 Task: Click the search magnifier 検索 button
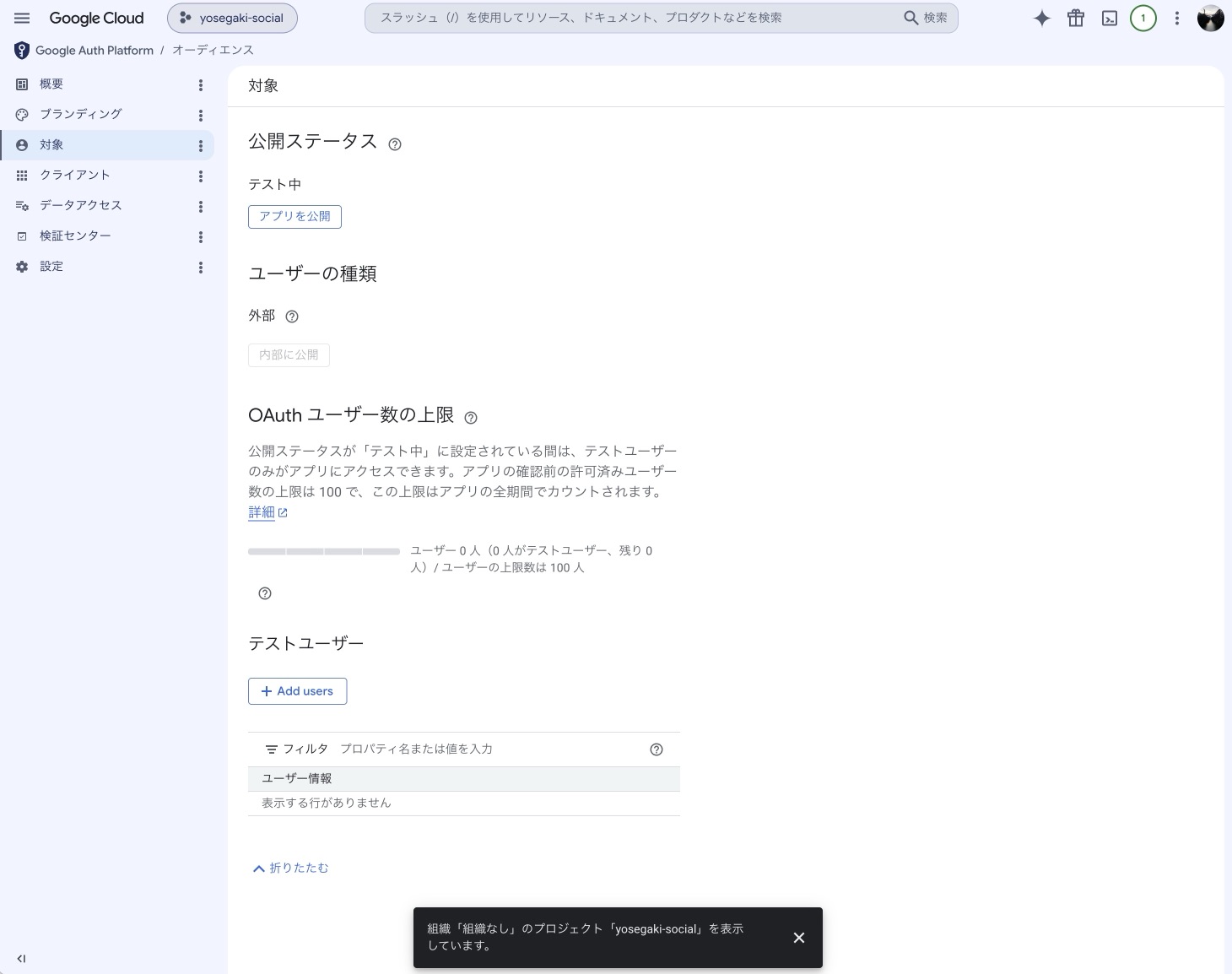pyautogui.click(x=926, y=18)
